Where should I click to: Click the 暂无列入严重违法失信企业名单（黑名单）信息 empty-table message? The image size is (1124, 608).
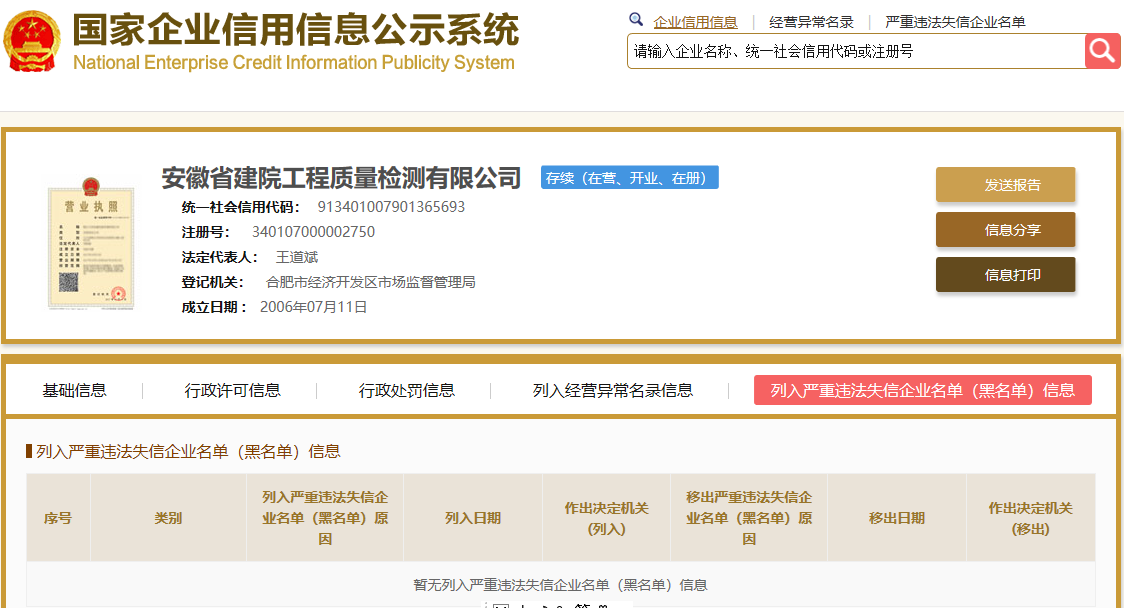coord(561,585)
